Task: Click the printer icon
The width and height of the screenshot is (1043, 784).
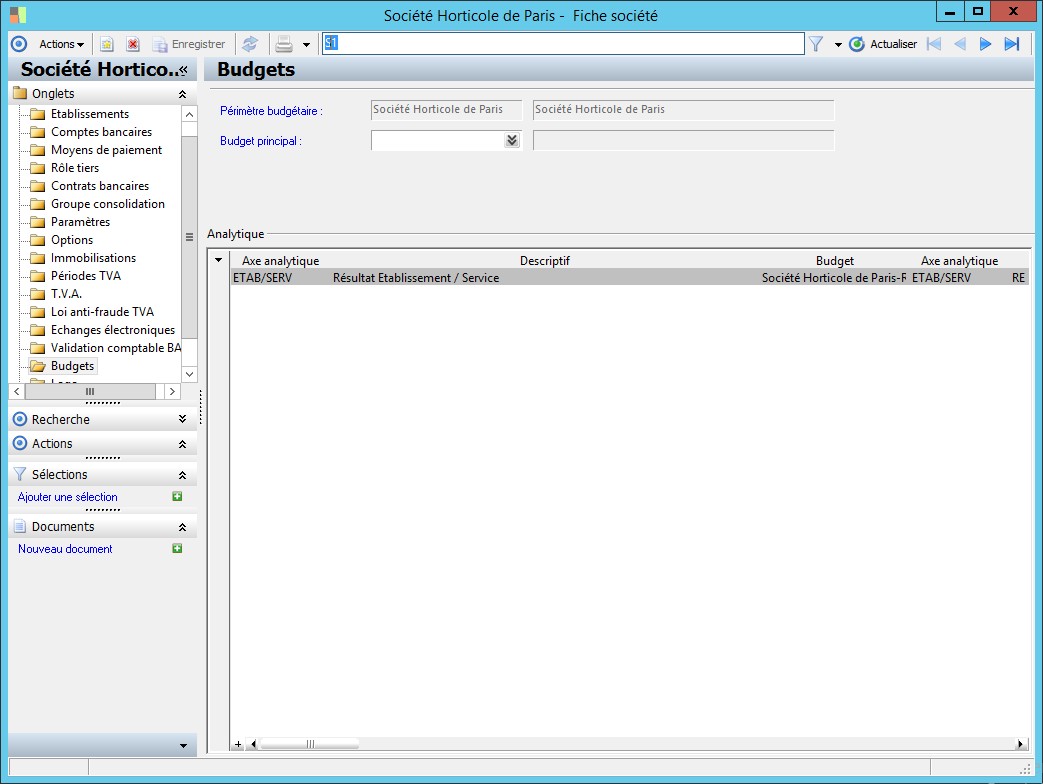Action: point(284,44)
